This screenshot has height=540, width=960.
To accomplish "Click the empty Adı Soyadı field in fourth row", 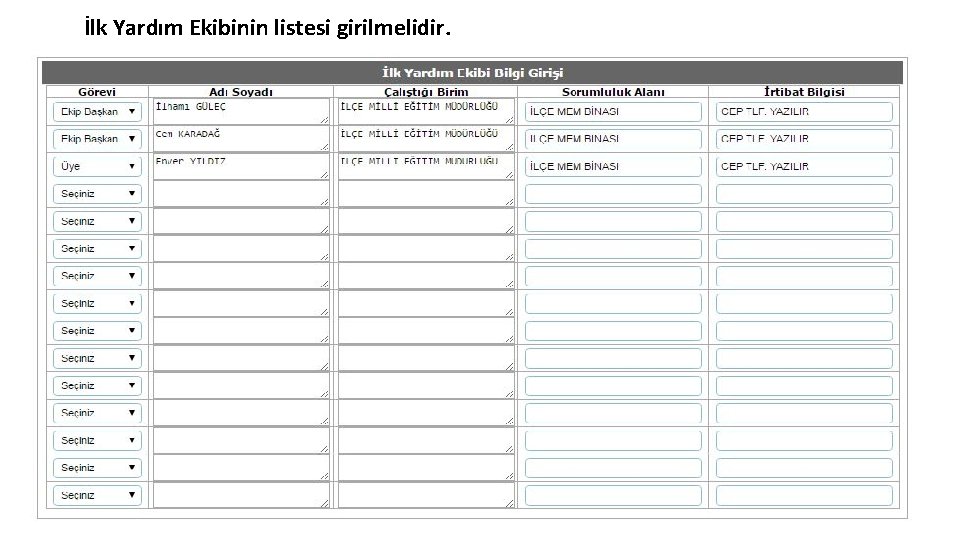I will click(x=241, y=194).
